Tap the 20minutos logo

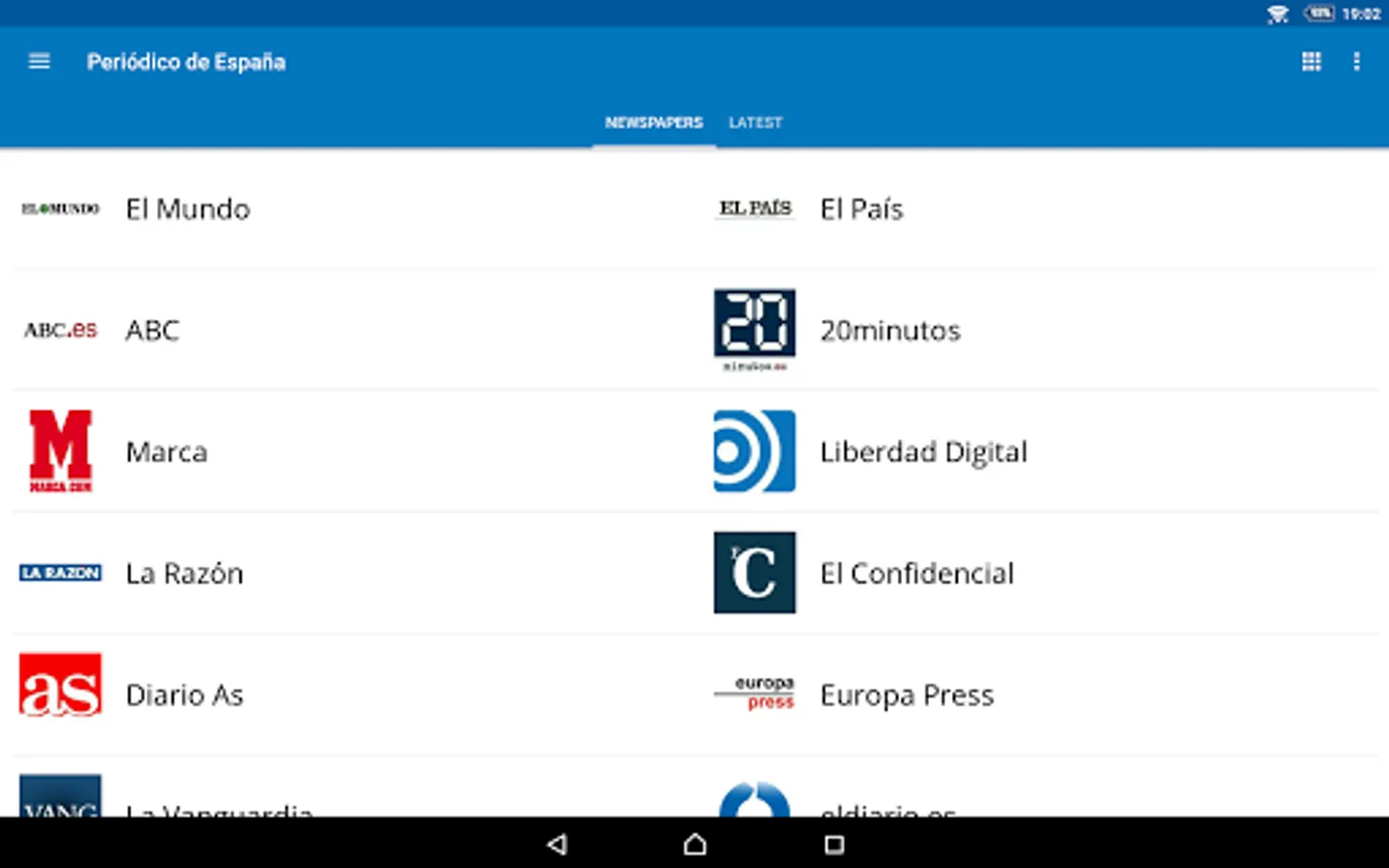755,330
